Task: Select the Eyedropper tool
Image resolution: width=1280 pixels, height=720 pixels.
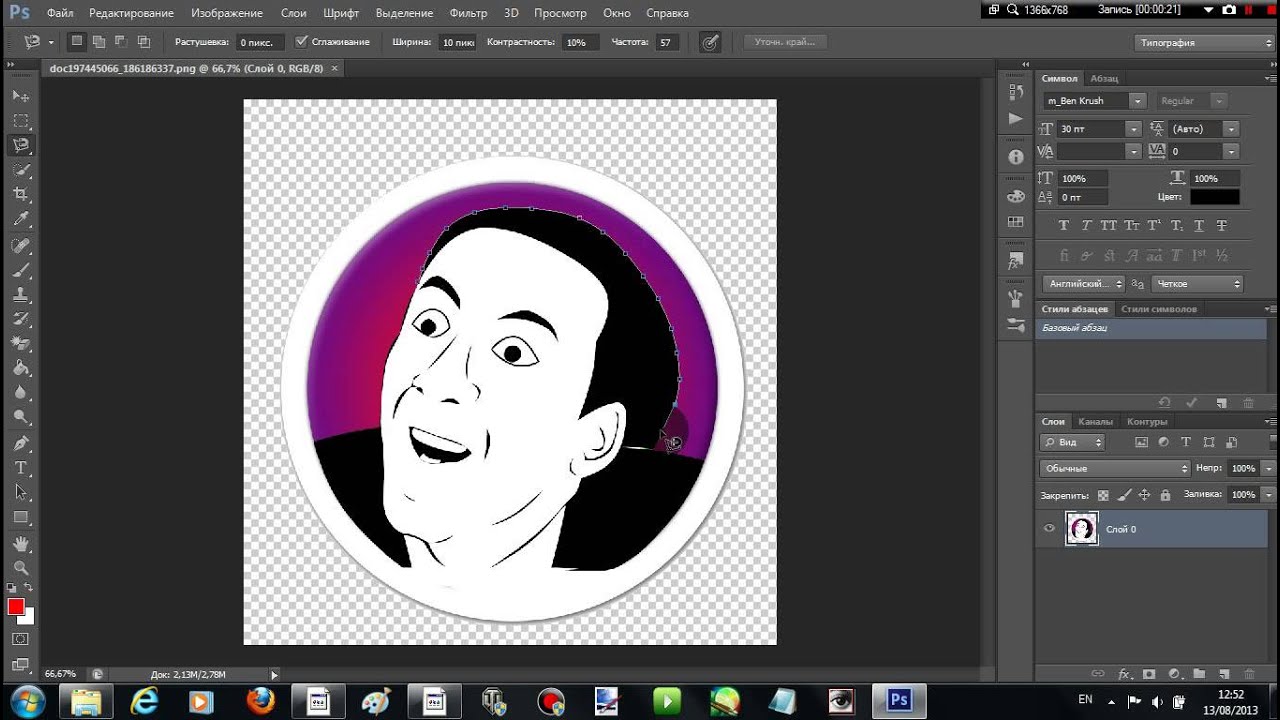Action: click(x=21, y=220)
